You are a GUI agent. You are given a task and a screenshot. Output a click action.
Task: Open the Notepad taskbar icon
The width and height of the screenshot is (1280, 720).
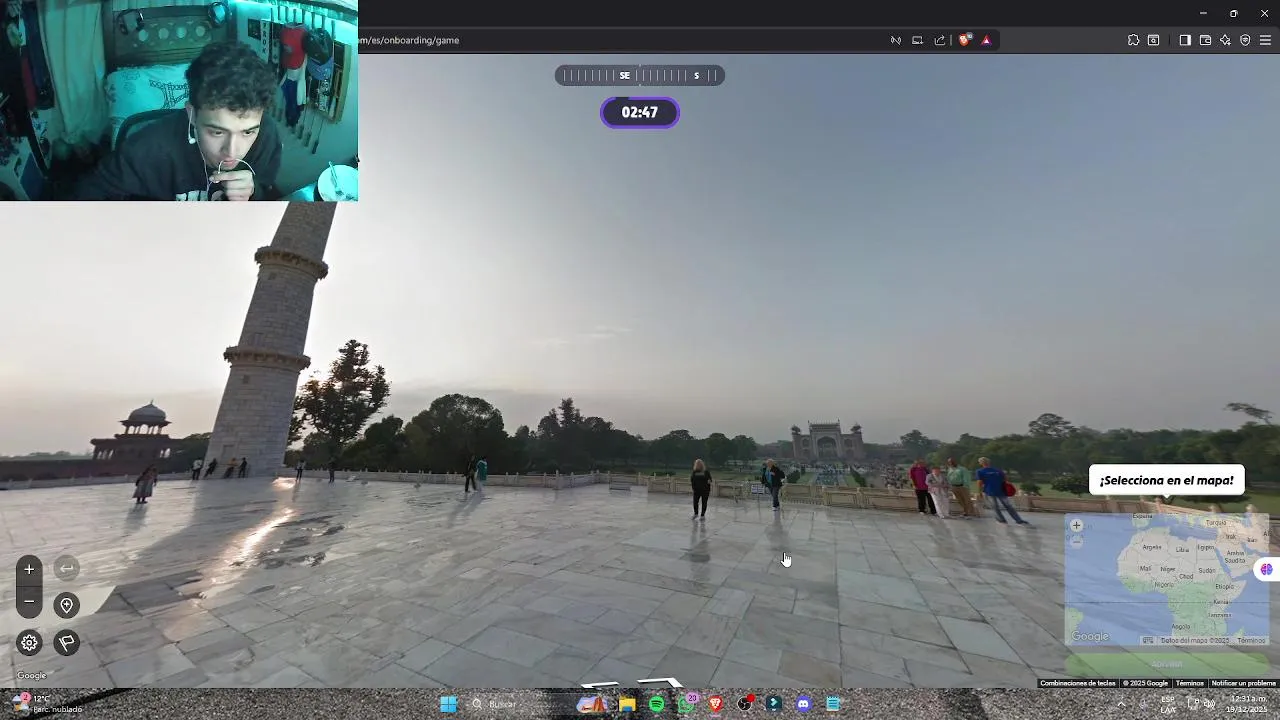(x=833, y=704)
